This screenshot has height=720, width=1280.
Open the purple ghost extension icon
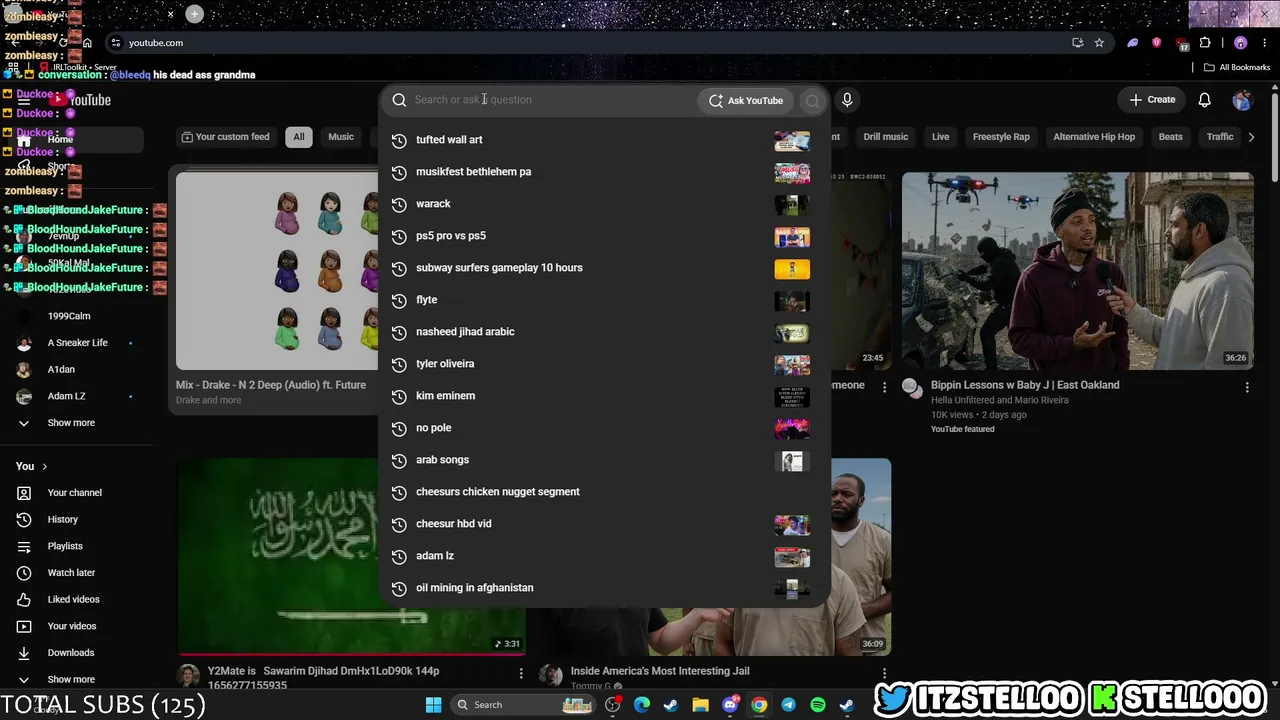(1132, 43)
